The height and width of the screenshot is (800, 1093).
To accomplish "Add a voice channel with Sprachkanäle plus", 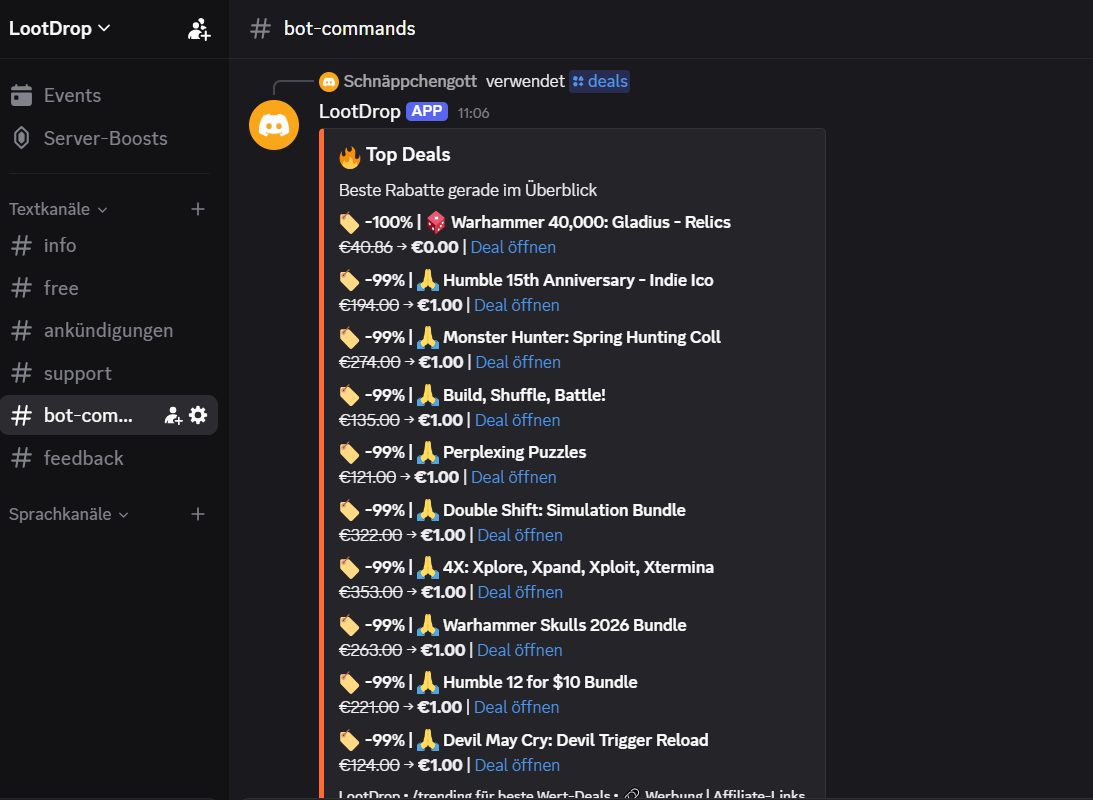I will tap(198, 514).
